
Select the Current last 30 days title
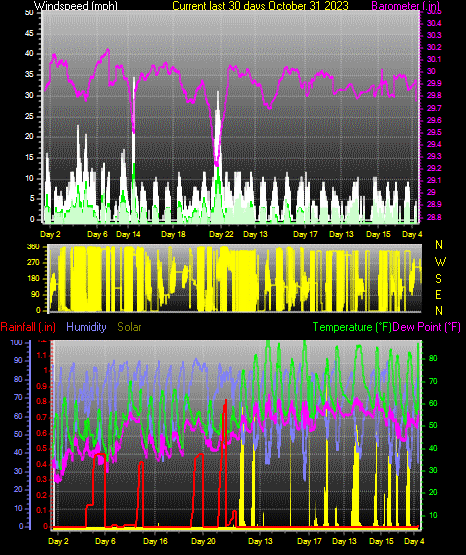click(x=260, y=6)
